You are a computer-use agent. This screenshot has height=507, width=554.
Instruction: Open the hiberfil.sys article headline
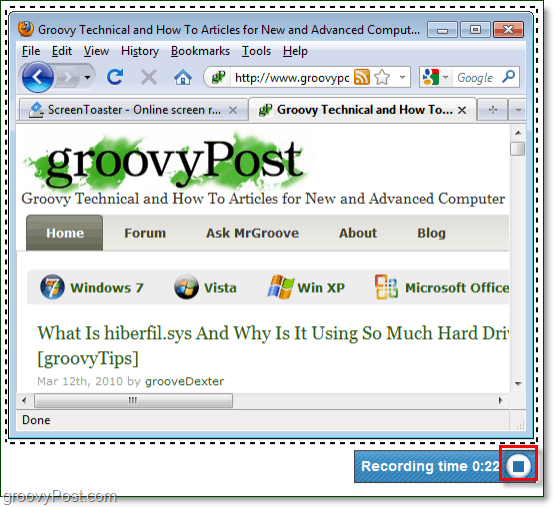(273, 346)
